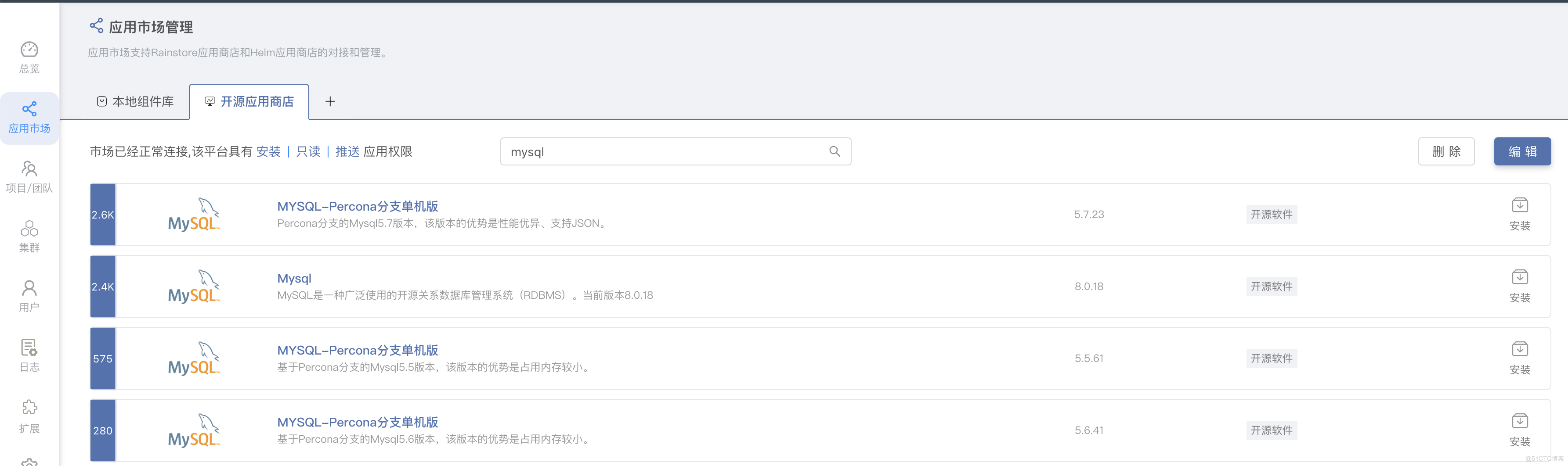Click the 删除 button
This screenshot has height=466, width=1568.
(x=1445, y=151)
